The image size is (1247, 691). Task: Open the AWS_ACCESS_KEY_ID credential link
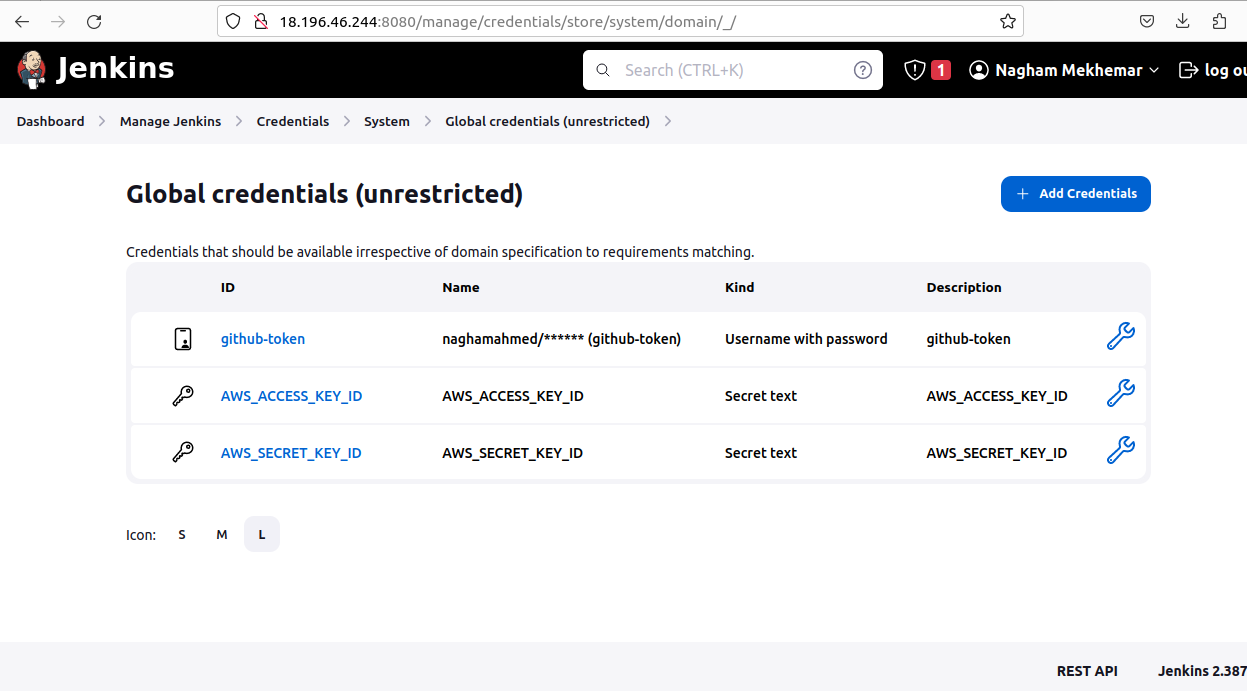pos(291,396)
